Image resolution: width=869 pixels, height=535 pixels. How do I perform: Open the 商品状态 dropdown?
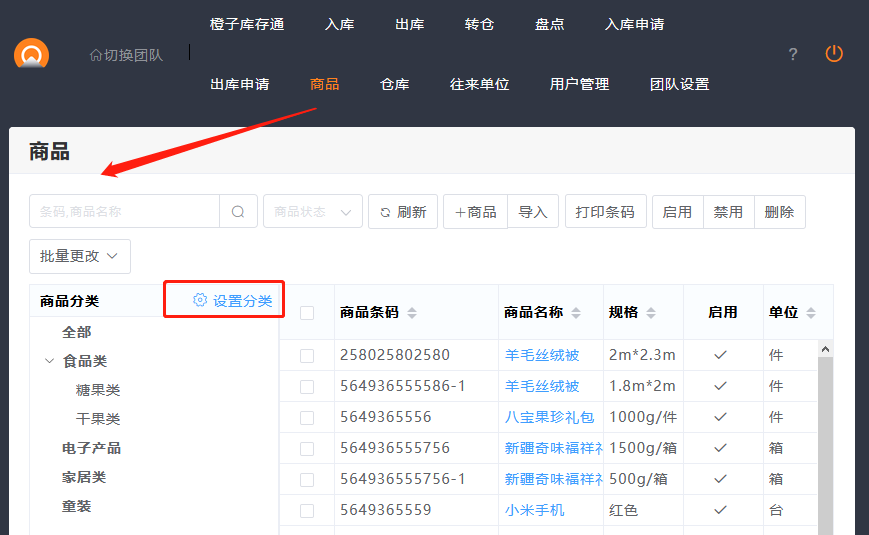(x=312, y=212)
